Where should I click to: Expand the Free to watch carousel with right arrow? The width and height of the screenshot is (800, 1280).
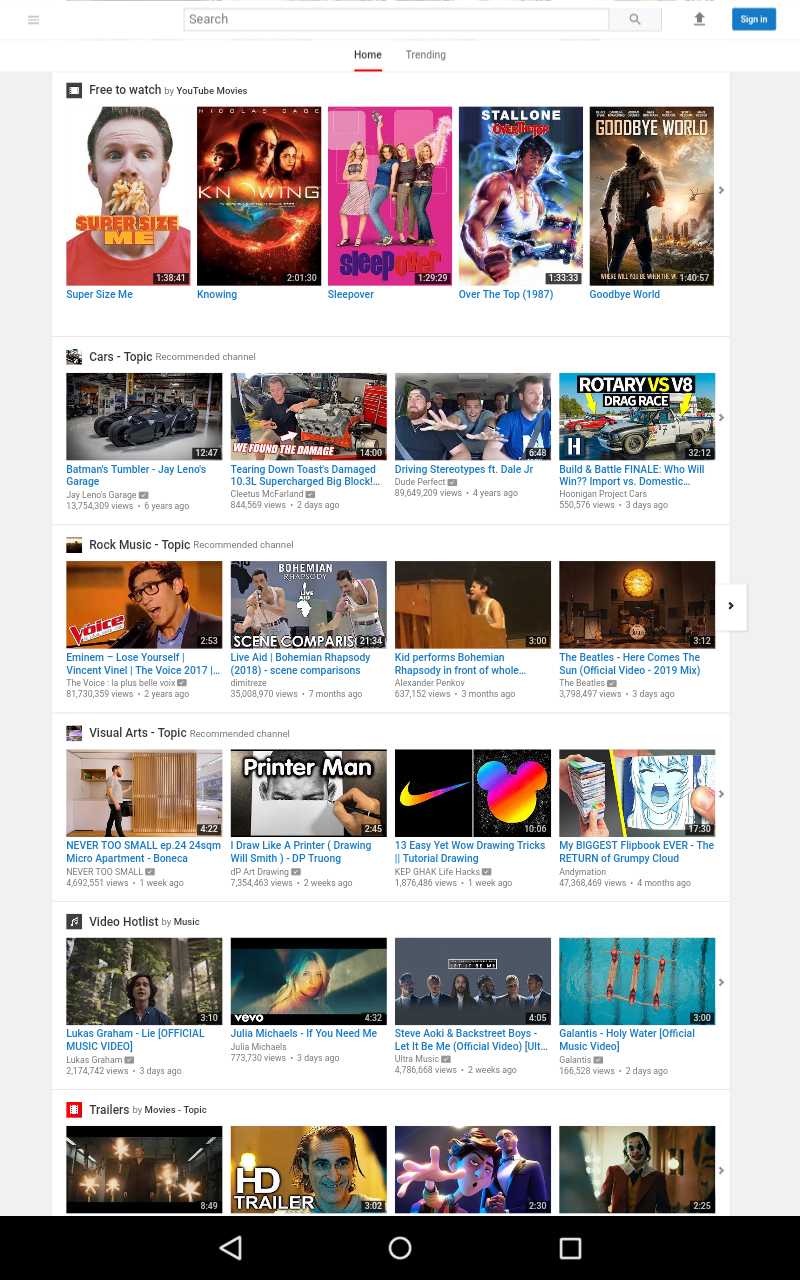tap(721, 190)
